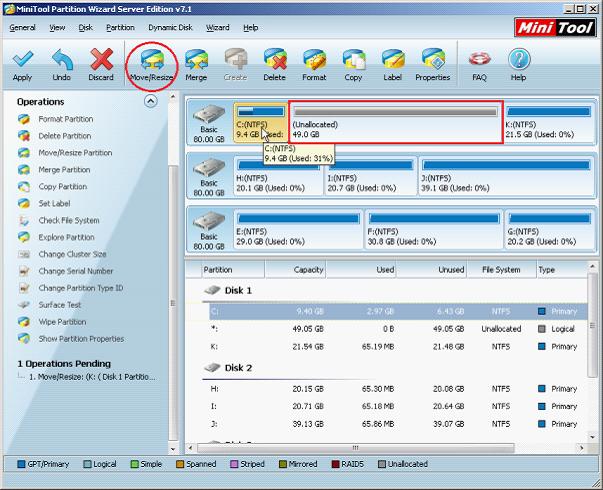Select the J:(NTFS) 39.1 GB block
The height and width of the screenshot is (490, 603).
506,176
